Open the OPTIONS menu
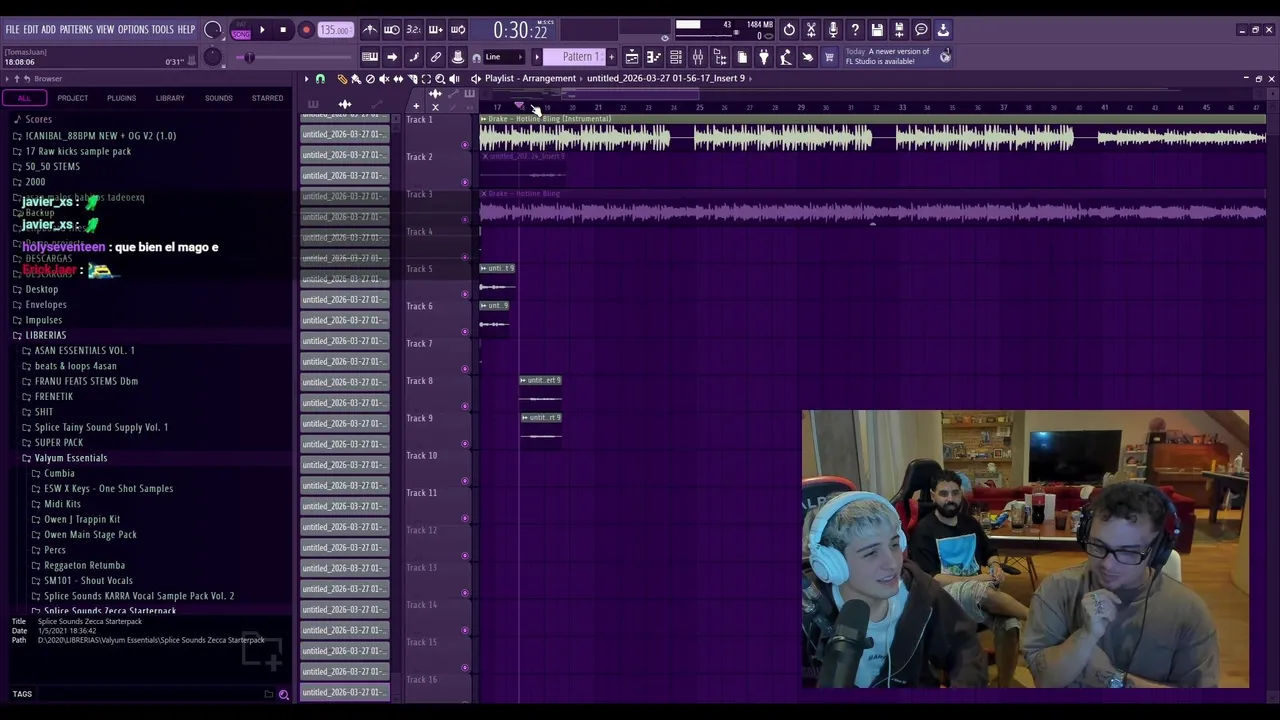 (x=133, y=30)
